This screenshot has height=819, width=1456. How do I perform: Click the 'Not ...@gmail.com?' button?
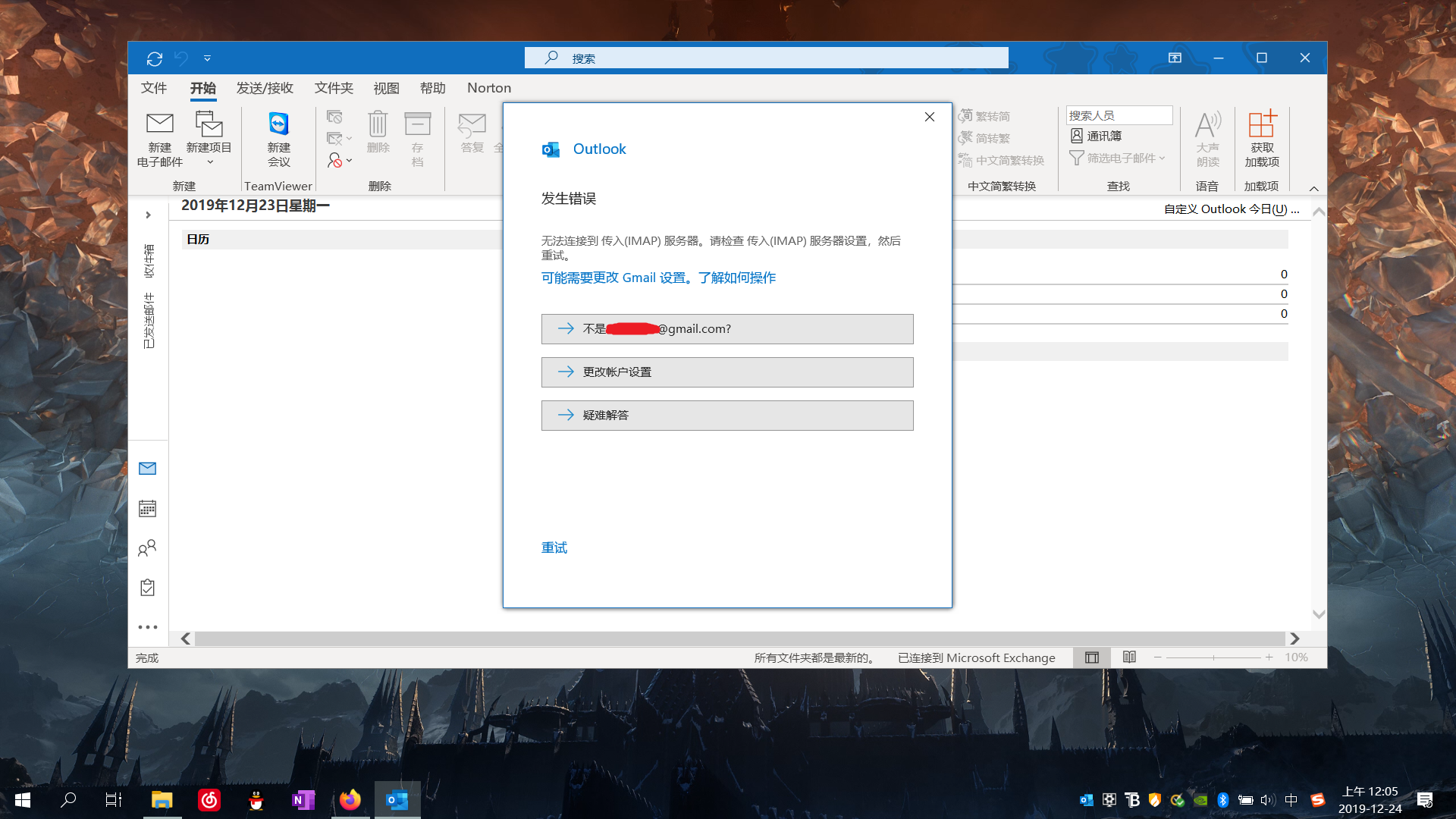pos(727,329)
